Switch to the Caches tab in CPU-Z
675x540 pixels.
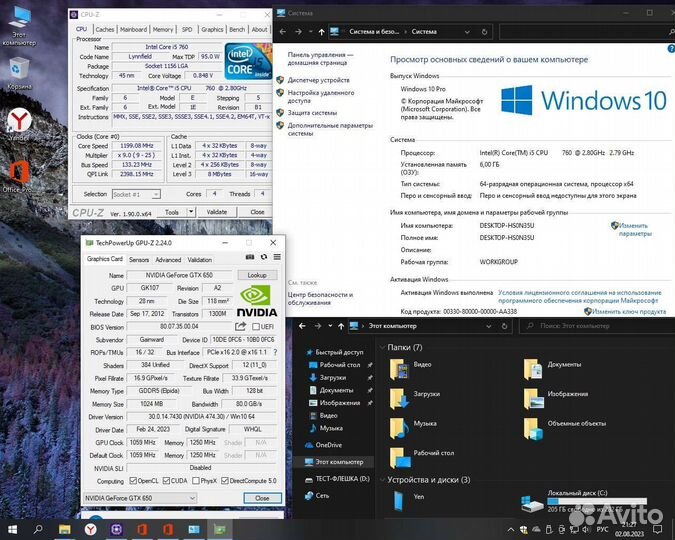point(105,29)
